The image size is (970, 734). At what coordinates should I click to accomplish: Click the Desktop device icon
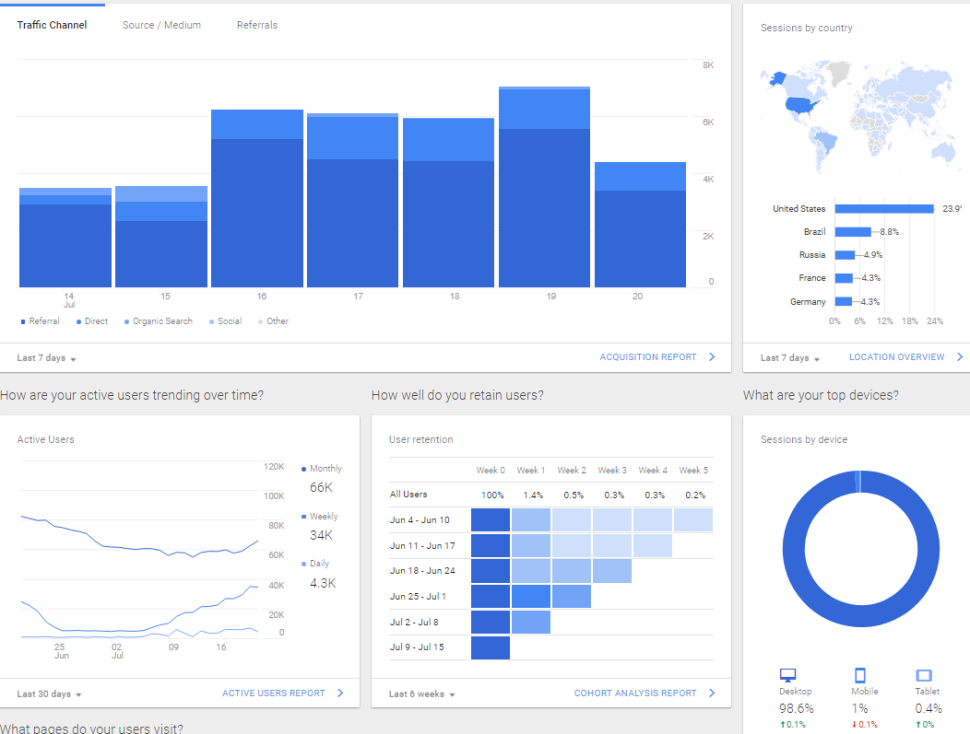coord(788,675)
